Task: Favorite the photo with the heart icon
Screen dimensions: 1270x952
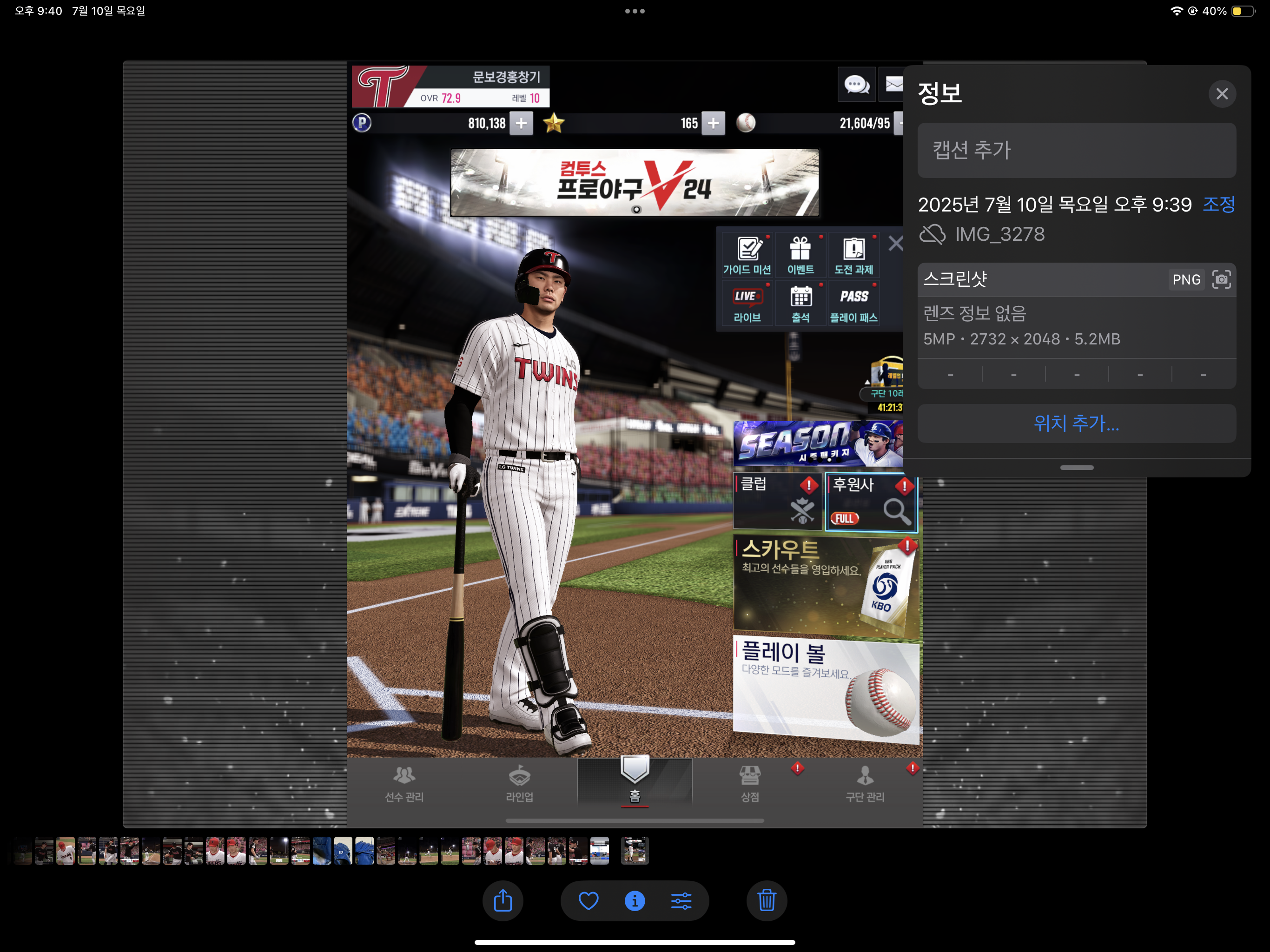Action: 589,900
